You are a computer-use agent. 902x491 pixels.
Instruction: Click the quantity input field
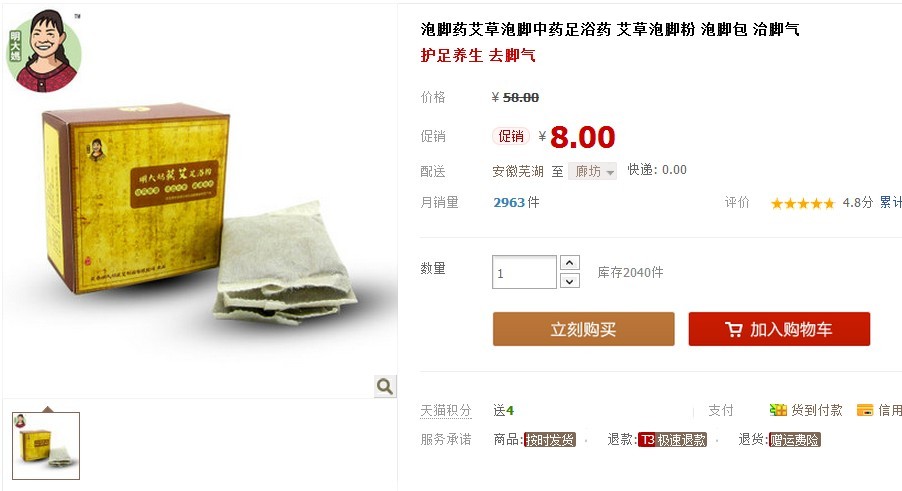tap(524, 272)
